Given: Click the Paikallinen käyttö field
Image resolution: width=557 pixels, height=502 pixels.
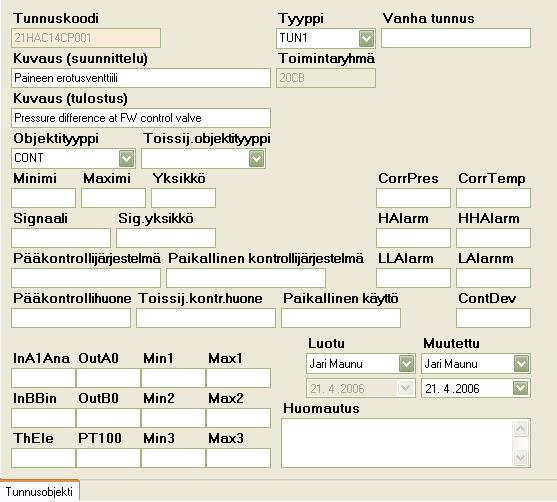Looking at the screenshot, I should 341,318.
